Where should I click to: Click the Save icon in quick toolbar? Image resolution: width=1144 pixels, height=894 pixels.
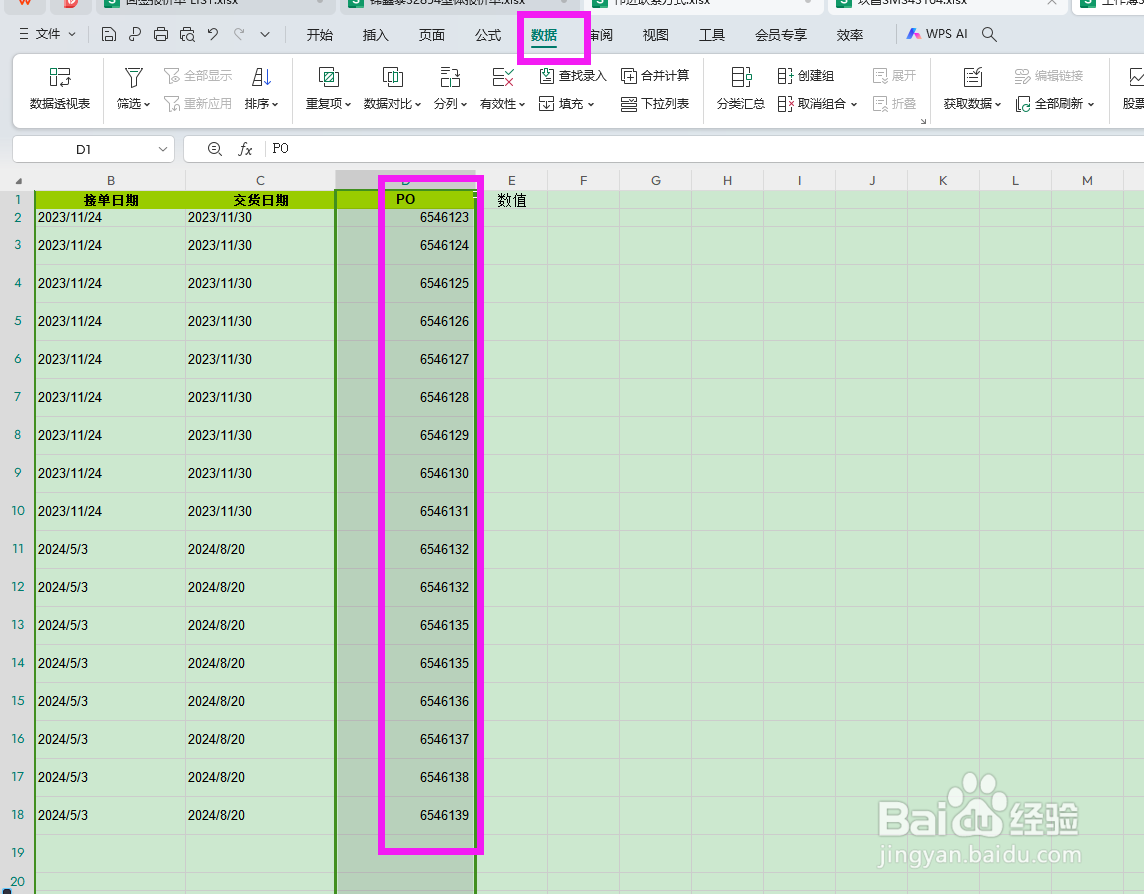pyautogui.click(x=109, y=34)
